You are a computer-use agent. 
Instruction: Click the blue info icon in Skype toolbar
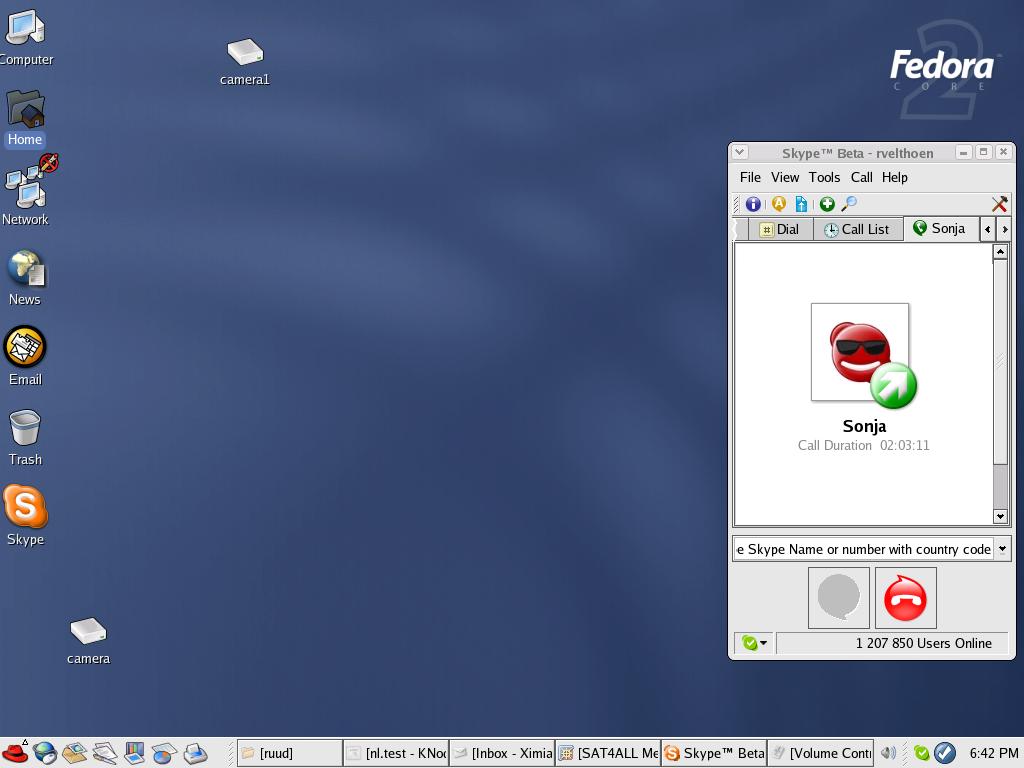click(x=753, y=204)
